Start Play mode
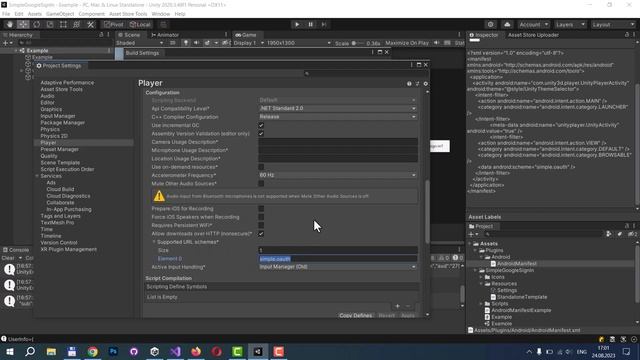The height and width of the screenshot is (360, 640). (x=297, y=24)
